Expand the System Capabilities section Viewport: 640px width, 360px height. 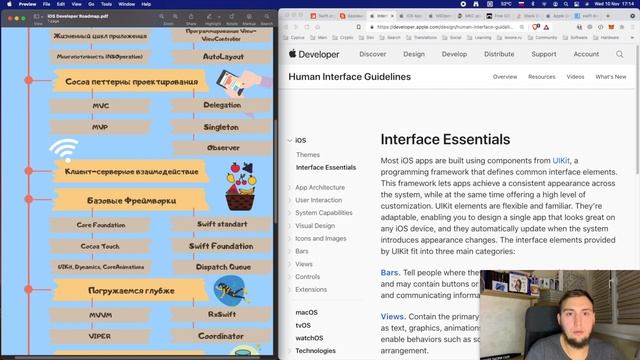point(290,213)
